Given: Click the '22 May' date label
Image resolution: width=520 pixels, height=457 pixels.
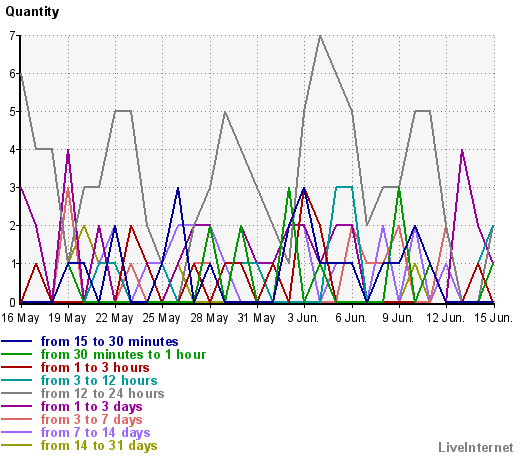Looking at the screenshot, I should point(115,318).
